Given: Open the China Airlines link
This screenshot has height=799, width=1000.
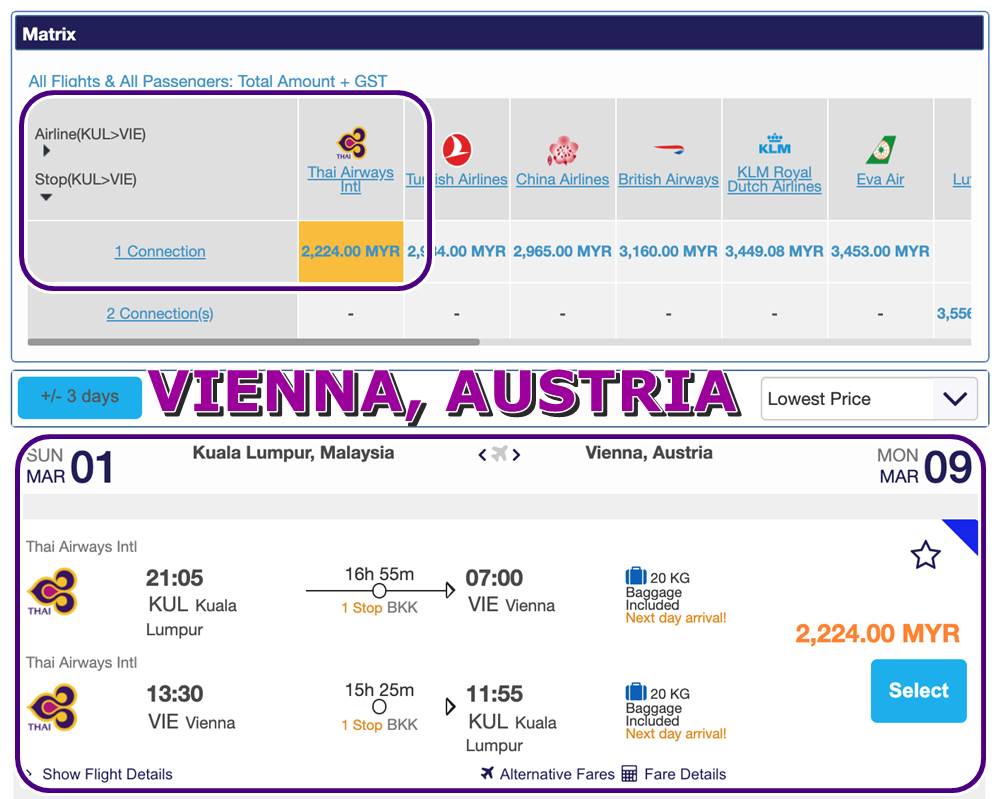Looking at the screenshot, I should (562, 179).
